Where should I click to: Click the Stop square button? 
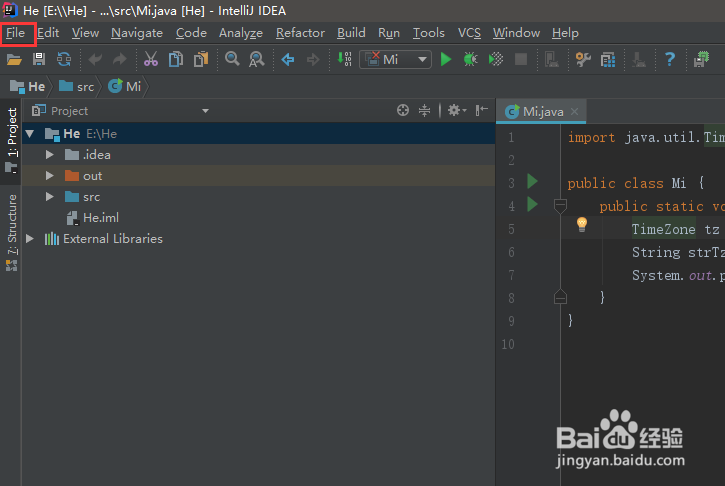tap(521, 59)
